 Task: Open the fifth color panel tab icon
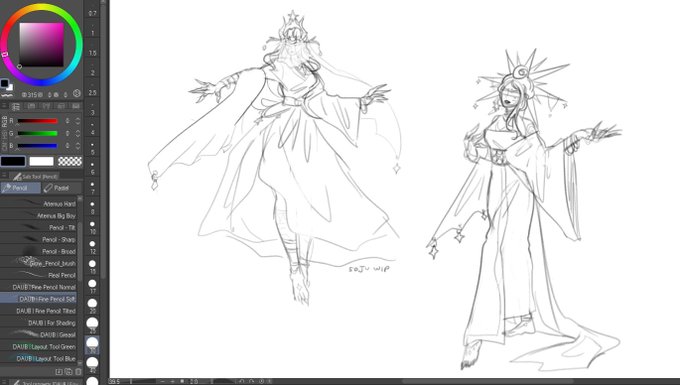pos(75,106)
